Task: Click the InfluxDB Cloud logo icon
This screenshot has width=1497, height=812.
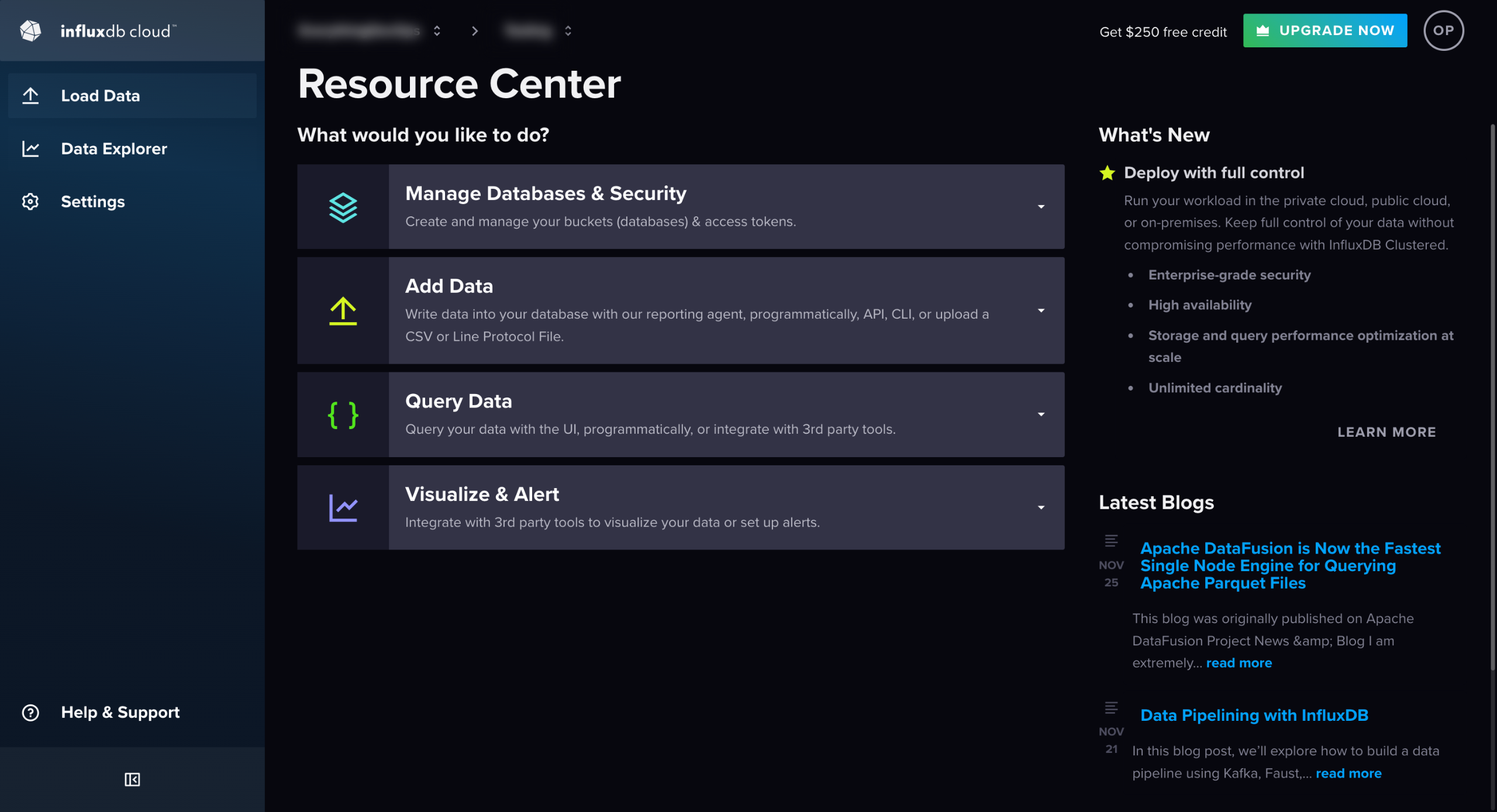Action: point(30,30)
